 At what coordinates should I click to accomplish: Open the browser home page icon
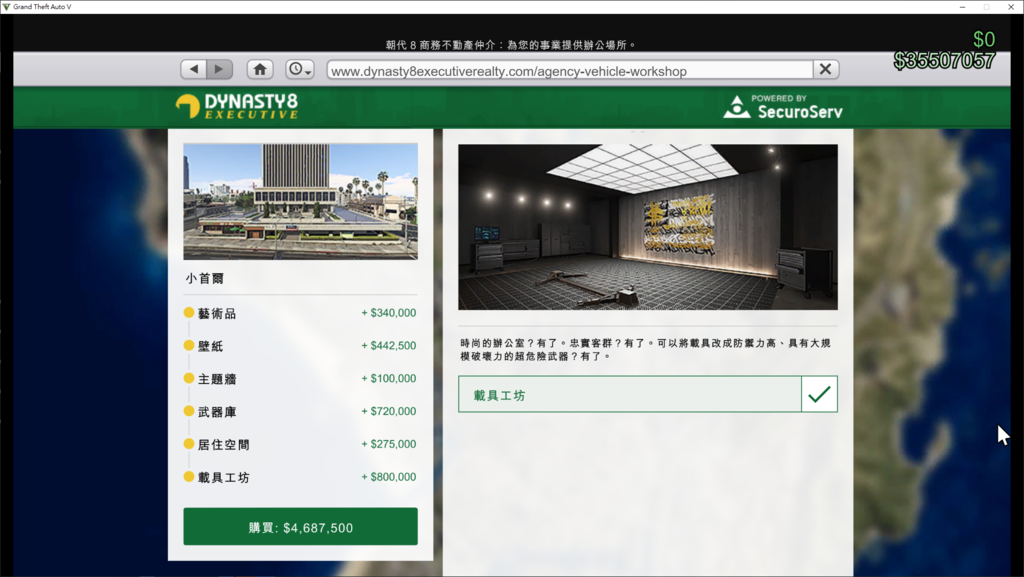260,69
